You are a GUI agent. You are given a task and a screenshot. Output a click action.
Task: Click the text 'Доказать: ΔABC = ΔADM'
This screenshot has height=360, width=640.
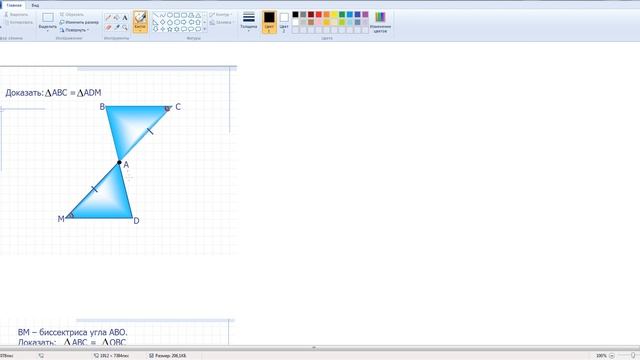coord(53,93)
